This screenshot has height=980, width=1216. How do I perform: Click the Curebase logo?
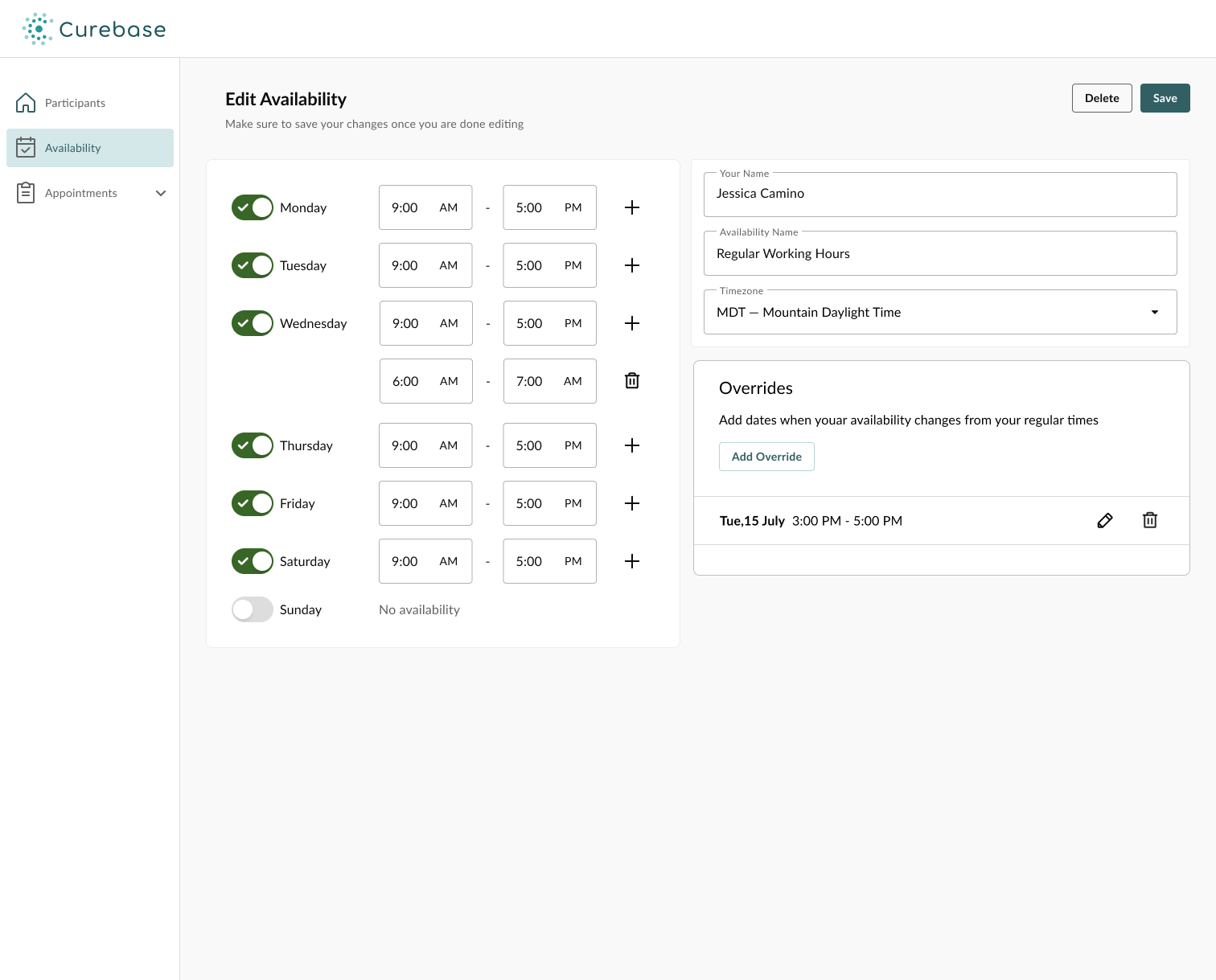94,28
